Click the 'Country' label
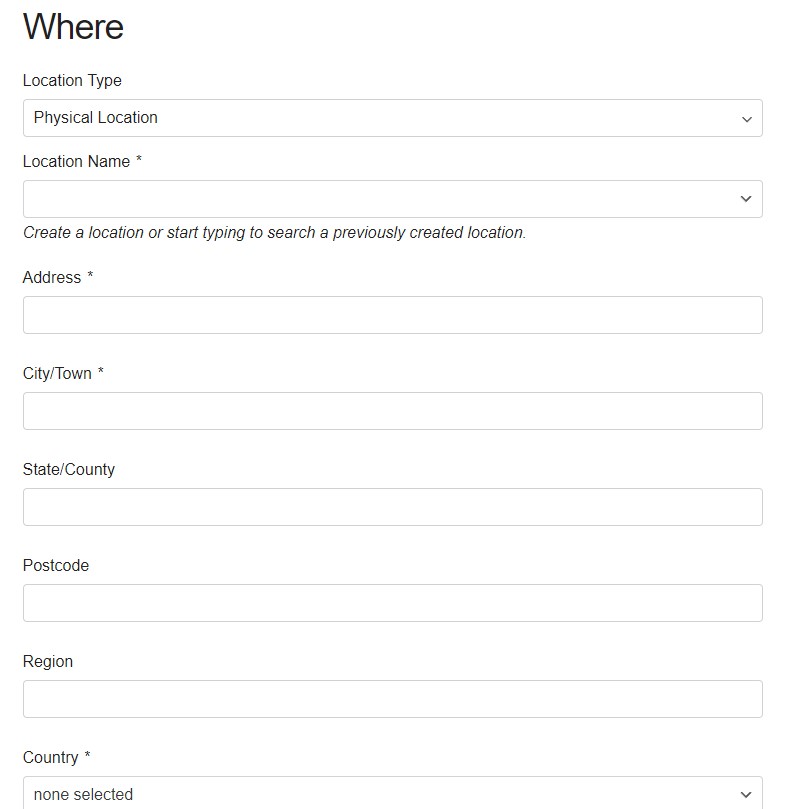The height and width of the screenshot is (809, 789). pyautogui.click(x=50, y=758)
